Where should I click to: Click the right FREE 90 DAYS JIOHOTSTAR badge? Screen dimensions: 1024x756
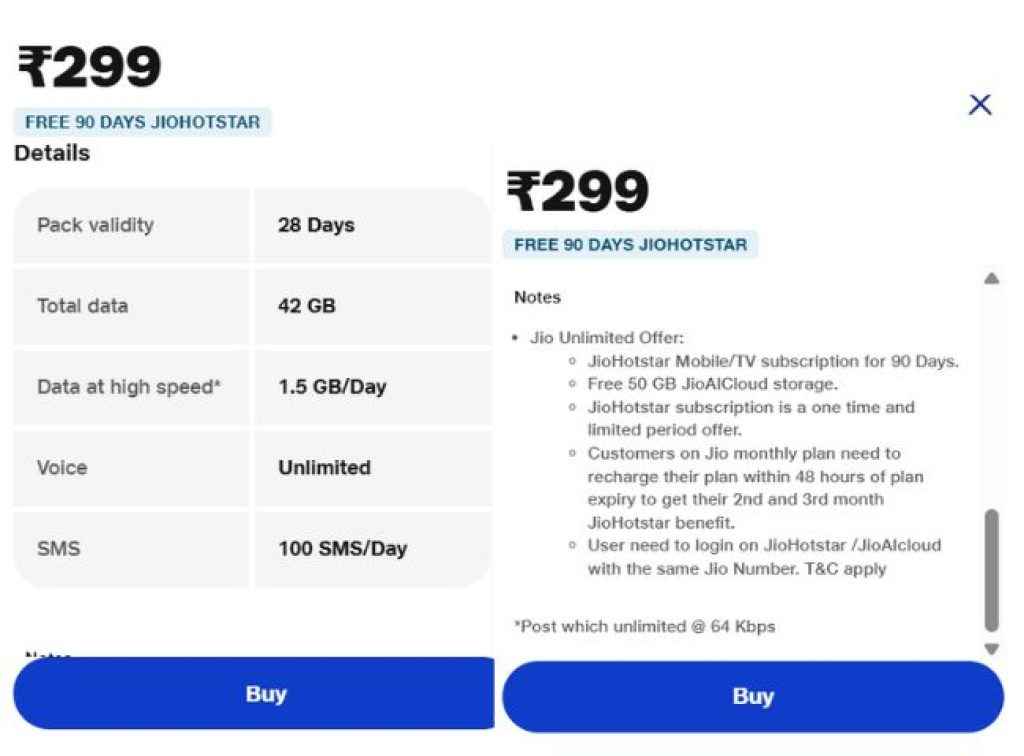pyautogui.click(x=630, y=245)
